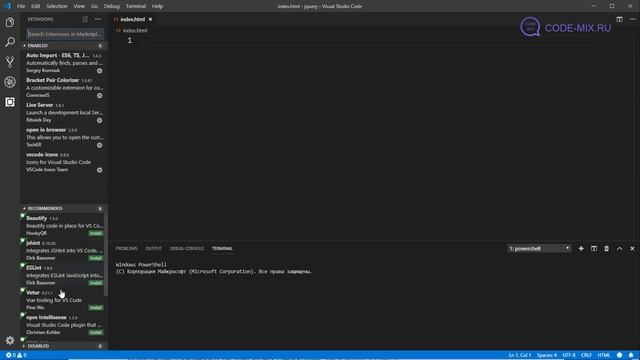Select the Live Server extension entry

(64, 113)
